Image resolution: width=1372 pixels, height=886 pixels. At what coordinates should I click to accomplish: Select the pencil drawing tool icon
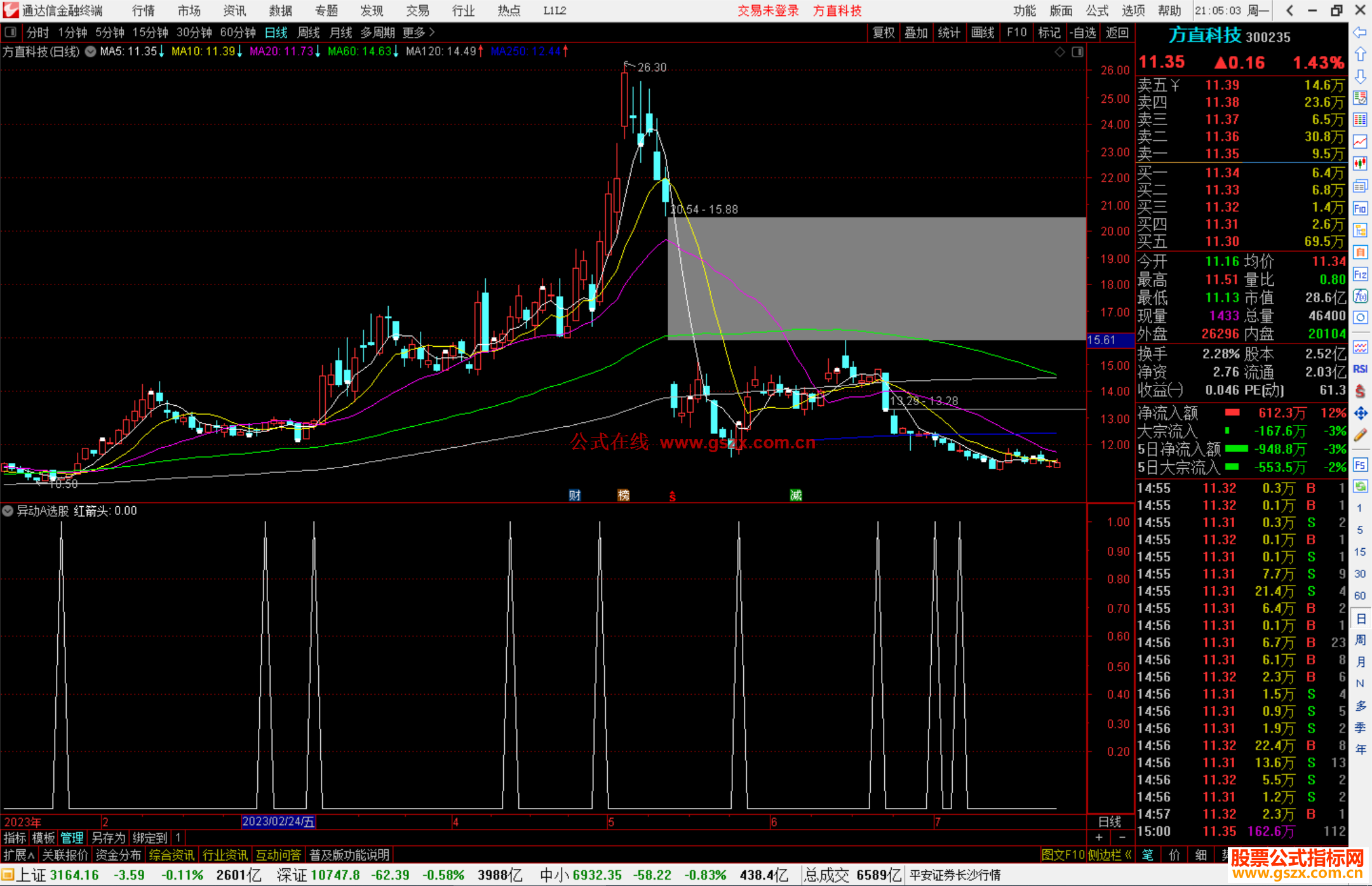tap(1360, 436)
